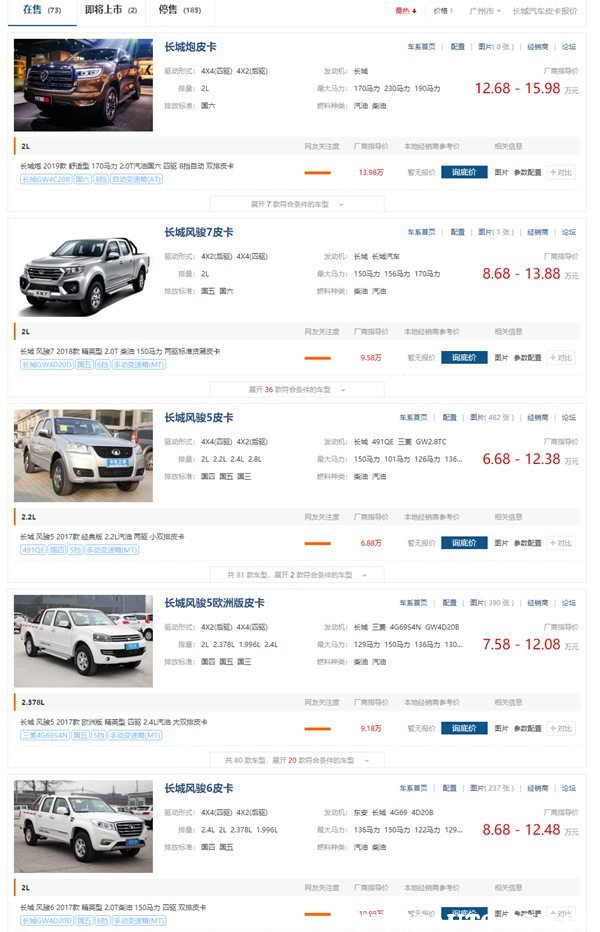This screenshot has width=600, height=932.
Task: Add 长城炮 2019款 to 对比 compare
Action: pos(560,172)
